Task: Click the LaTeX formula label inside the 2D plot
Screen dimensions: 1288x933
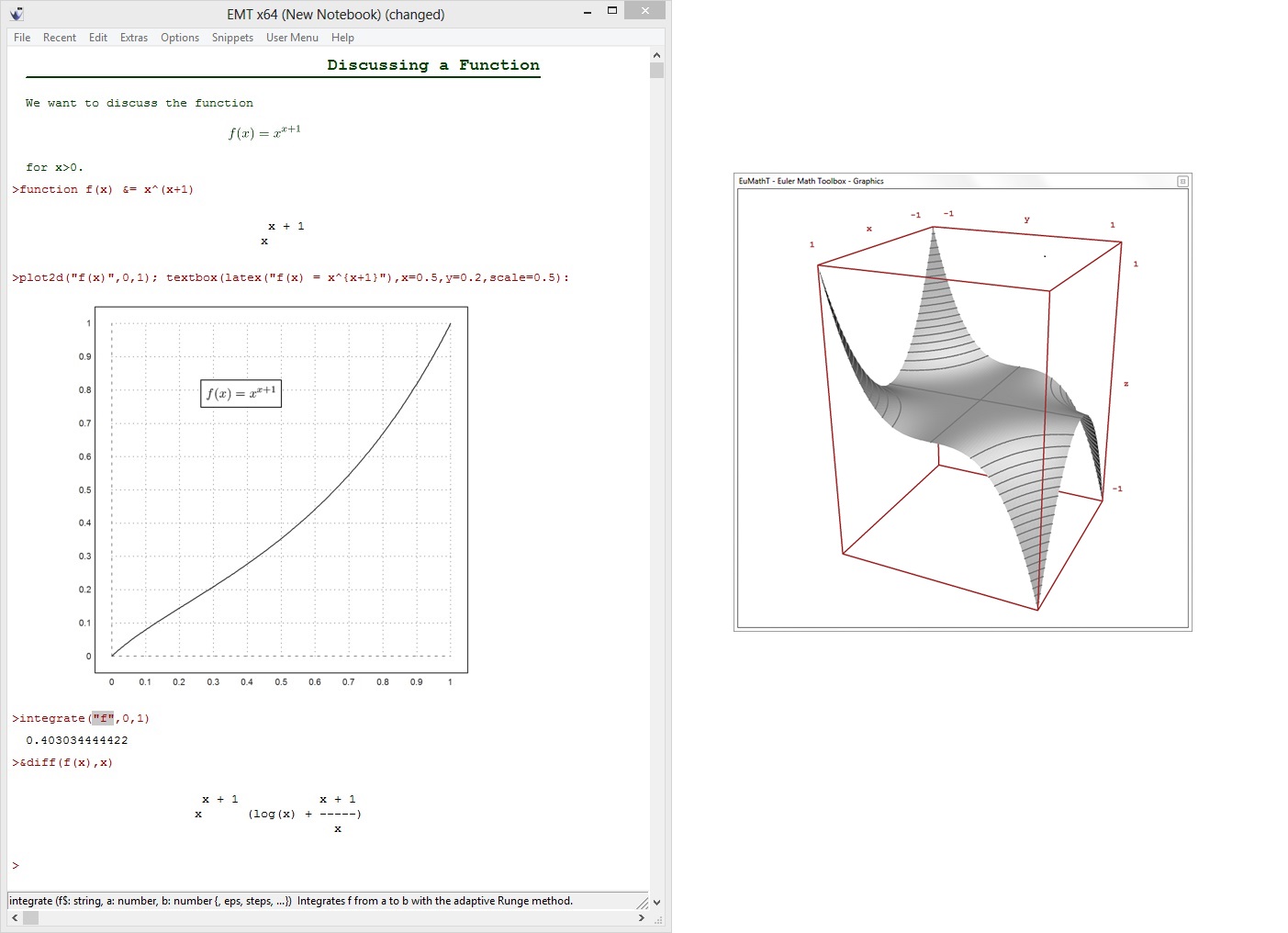Action: [x=241, y=393]
